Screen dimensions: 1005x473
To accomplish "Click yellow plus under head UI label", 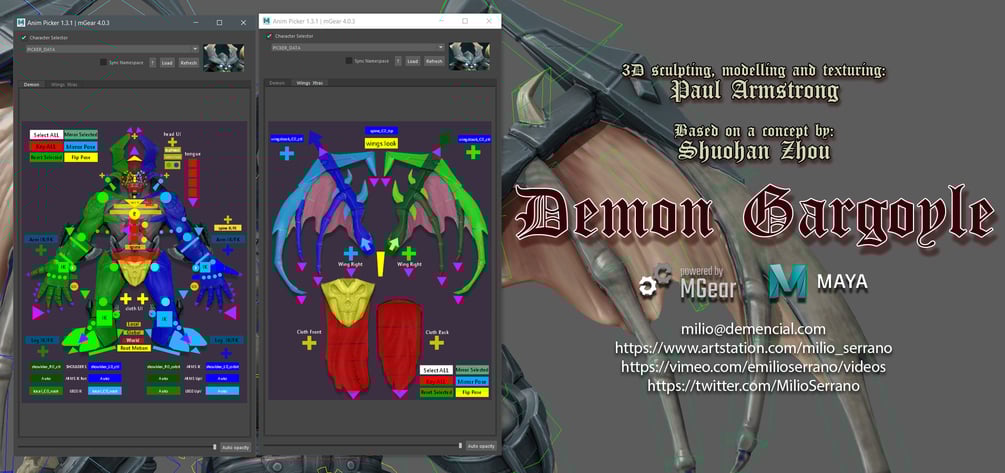I will (x=172, y=142).
